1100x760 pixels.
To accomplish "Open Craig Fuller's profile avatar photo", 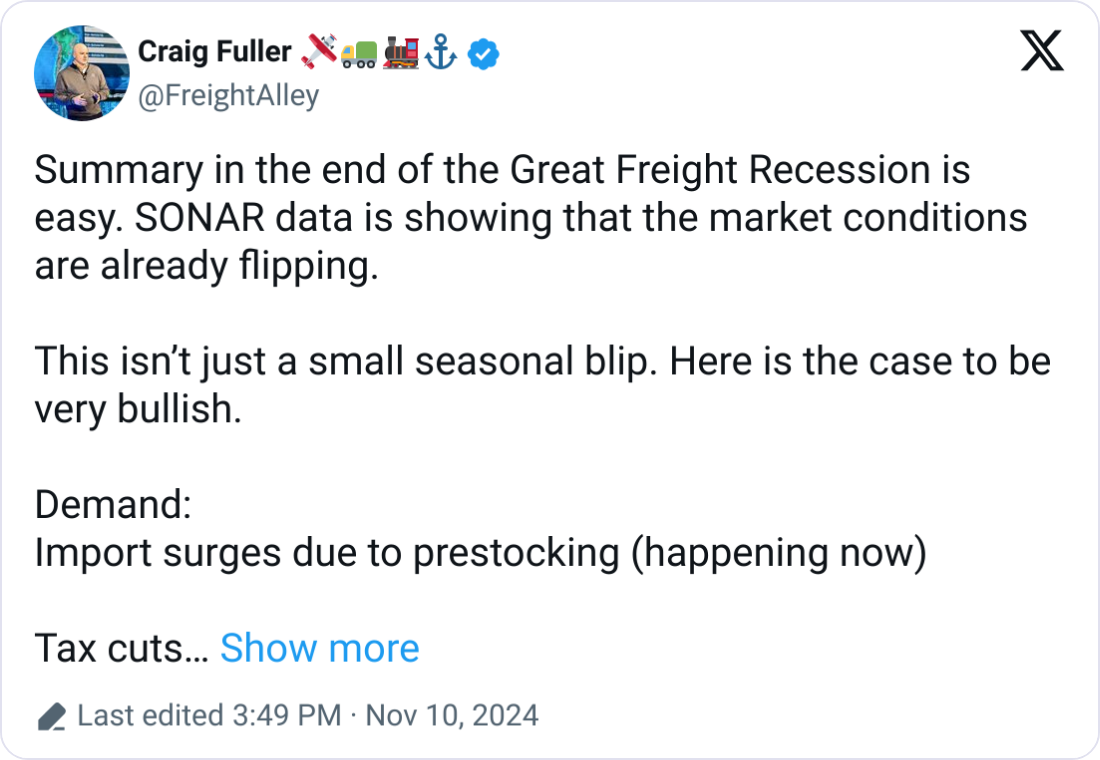I will pos(80,75).
